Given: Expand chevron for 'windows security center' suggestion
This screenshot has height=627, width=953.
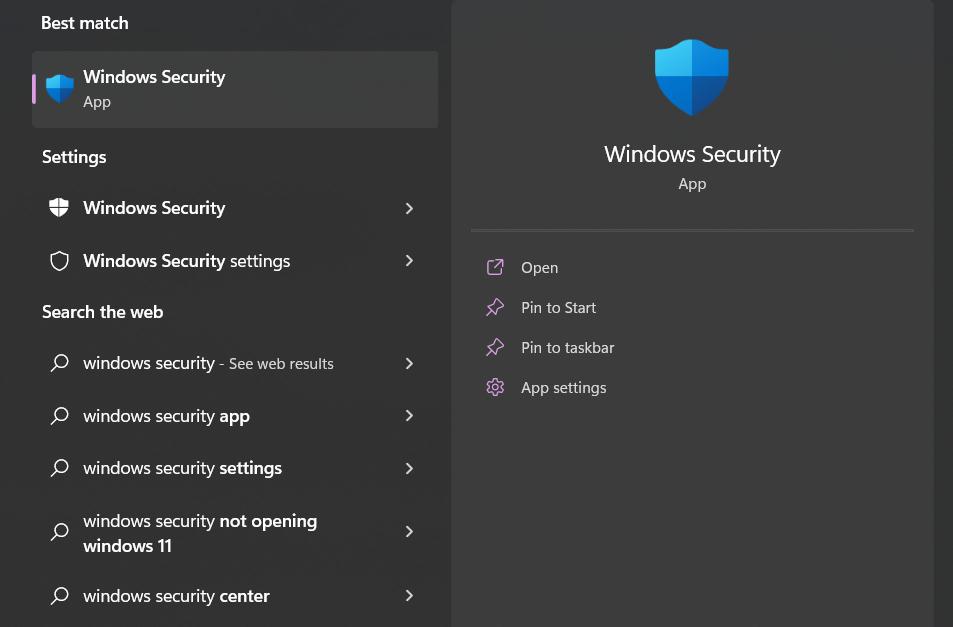Looking at the screenshot, I should tap(409, 595).
